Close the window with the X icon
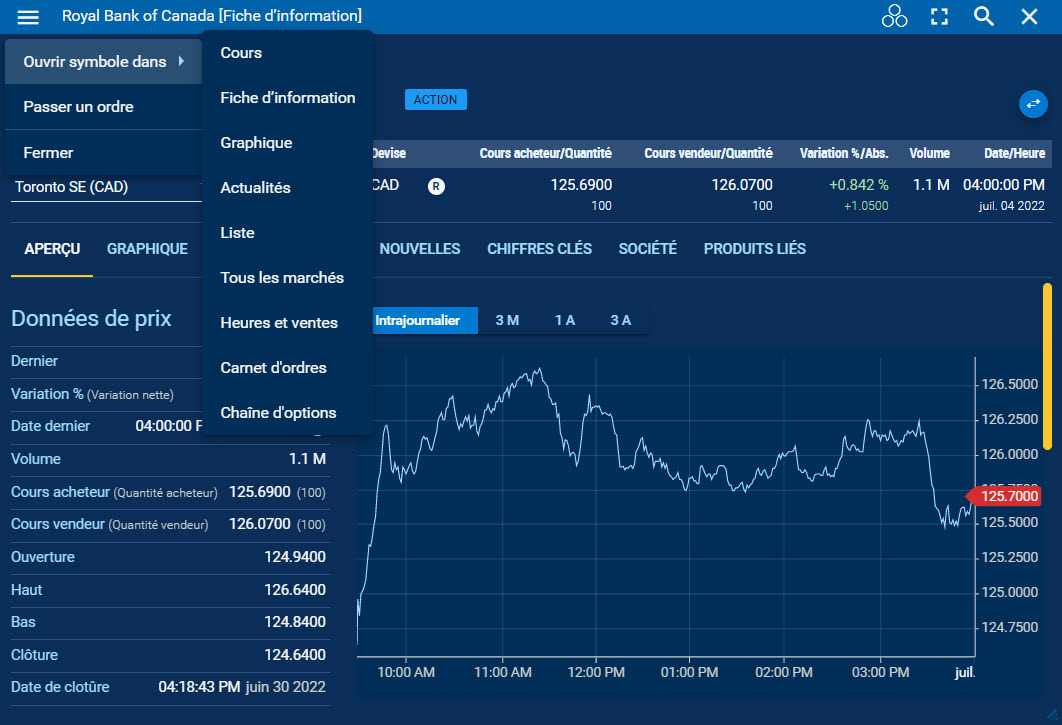Screen dimensions: 1062x725 pos(1029,16)
